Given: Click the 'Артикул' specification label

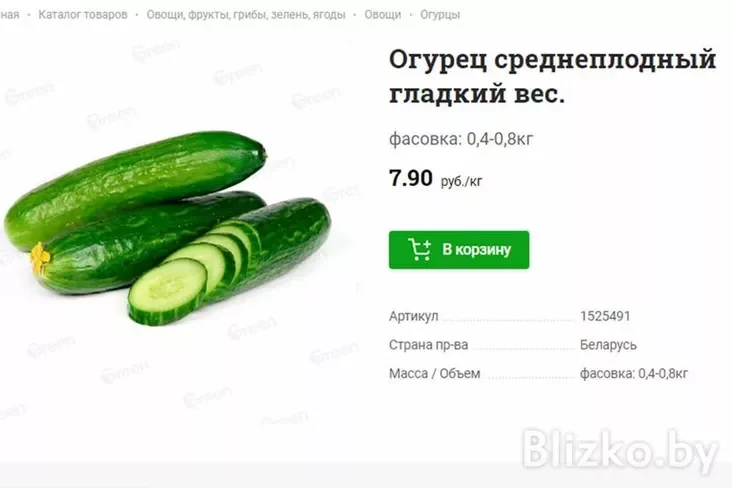Looking at the screenshot, I should (413, 316).
